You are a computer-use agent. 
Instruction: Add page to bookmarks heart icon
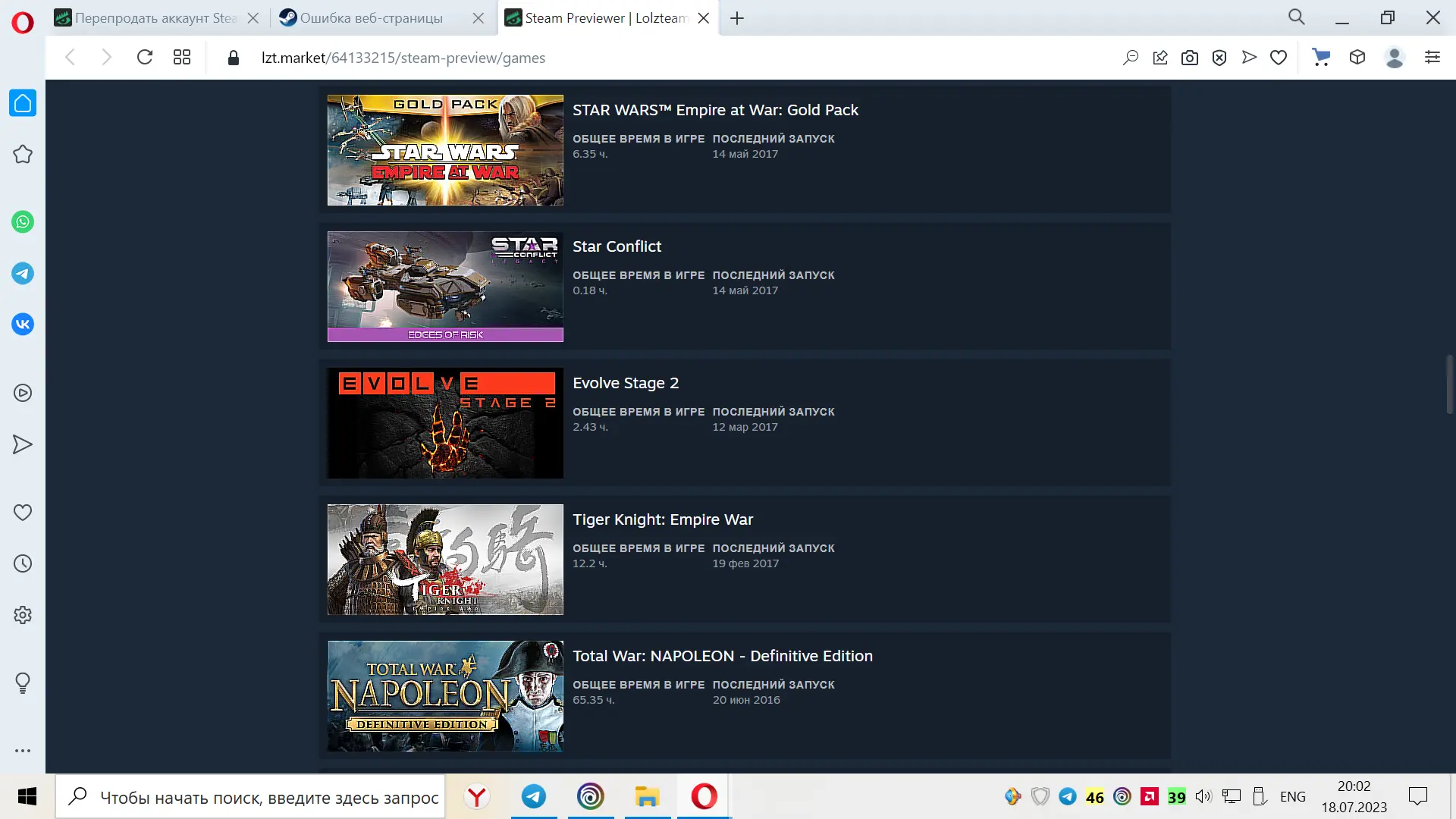coord(1279,58)
